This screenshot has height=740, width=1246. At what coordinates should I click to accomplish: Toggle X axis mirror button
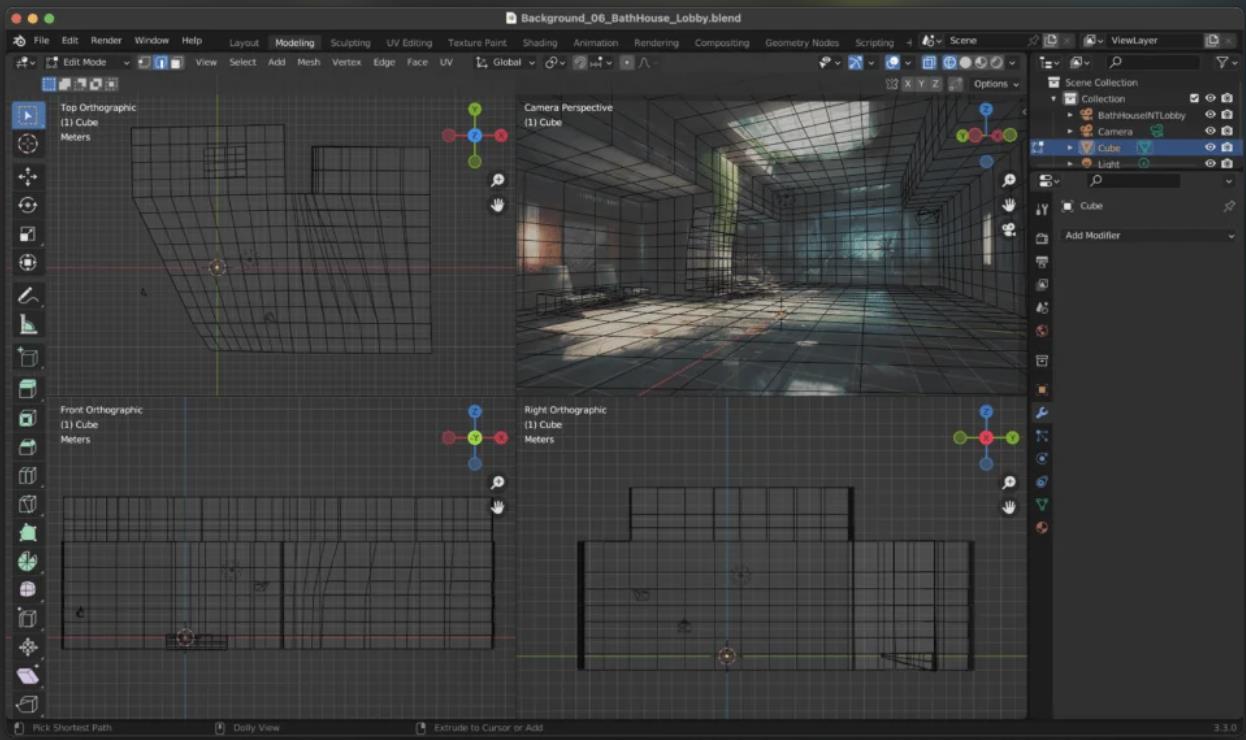[908, 84]
